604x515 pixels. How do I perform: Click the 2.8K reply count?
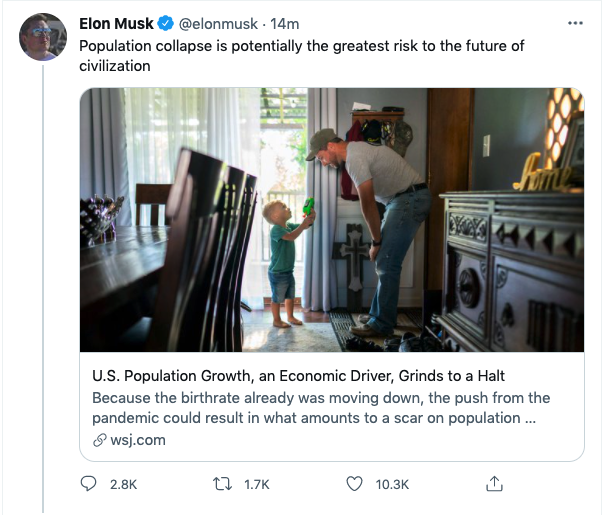[x=123, y=484]
